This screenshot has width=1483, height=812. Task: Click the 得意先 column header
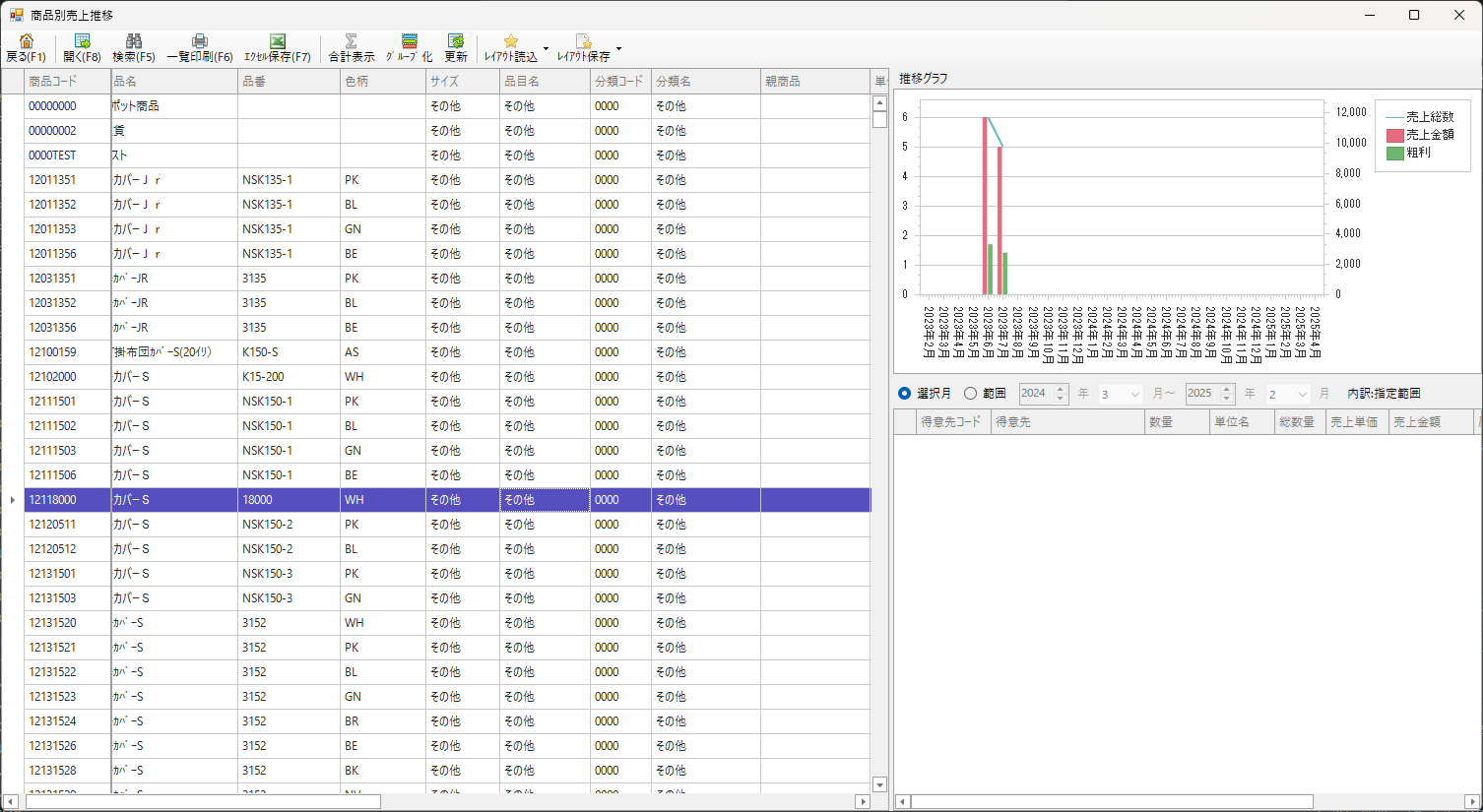(1066, 422)
